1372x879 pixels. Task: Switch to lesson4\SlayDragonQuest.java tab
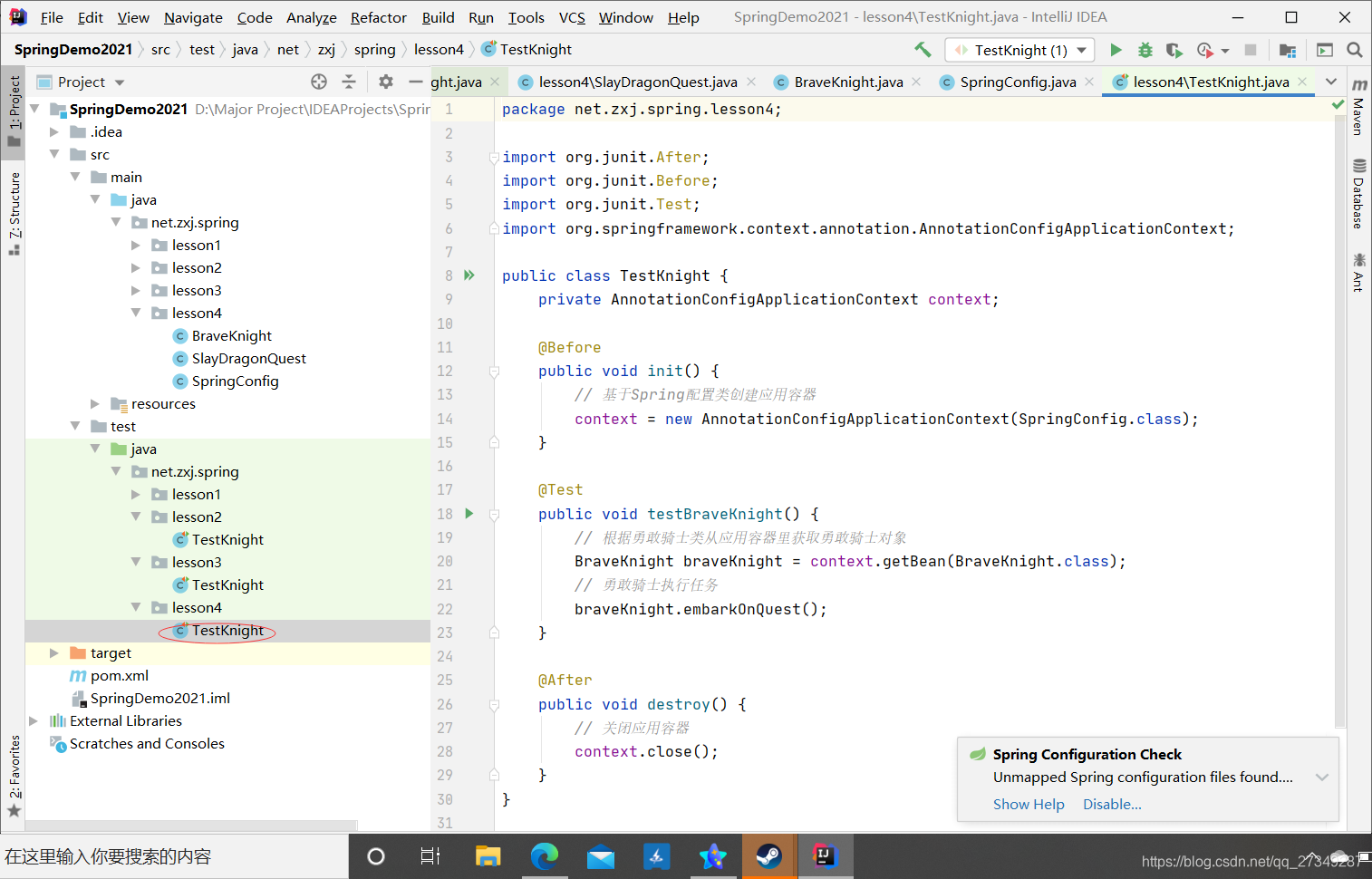pyautogui.click(x=638, y=82)
